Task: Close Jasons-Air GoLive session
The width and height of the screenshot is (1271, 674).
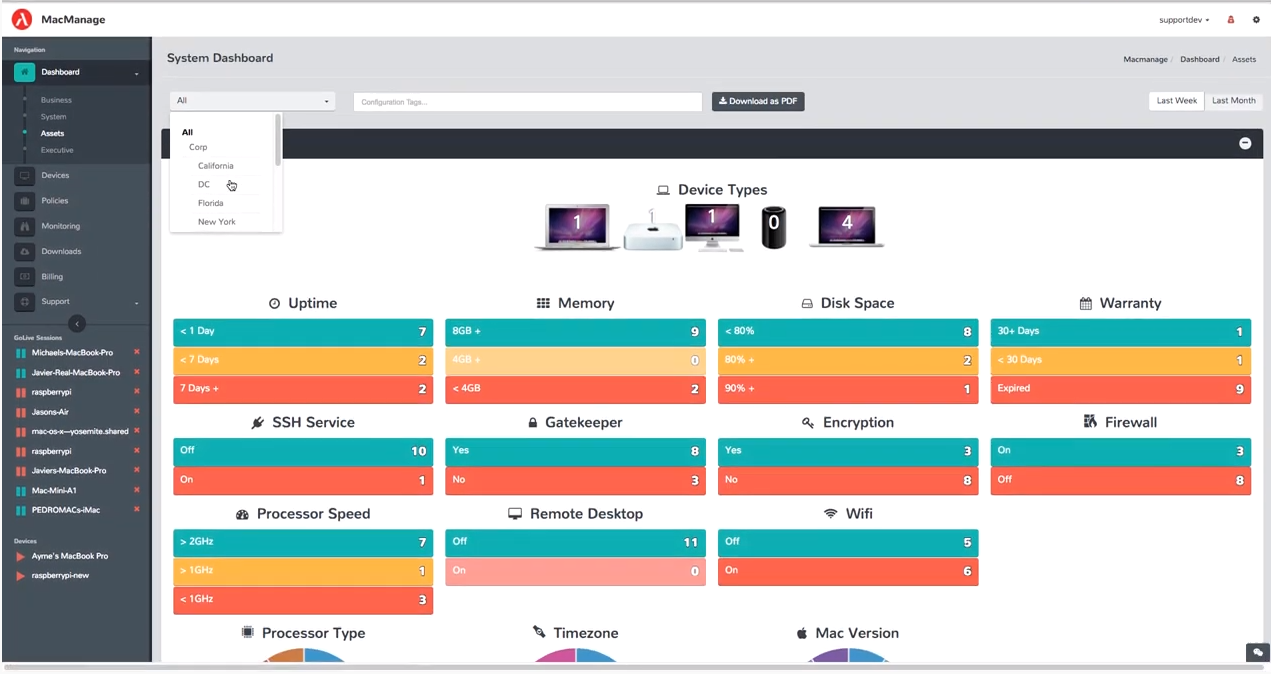Action: coord(137,411)
